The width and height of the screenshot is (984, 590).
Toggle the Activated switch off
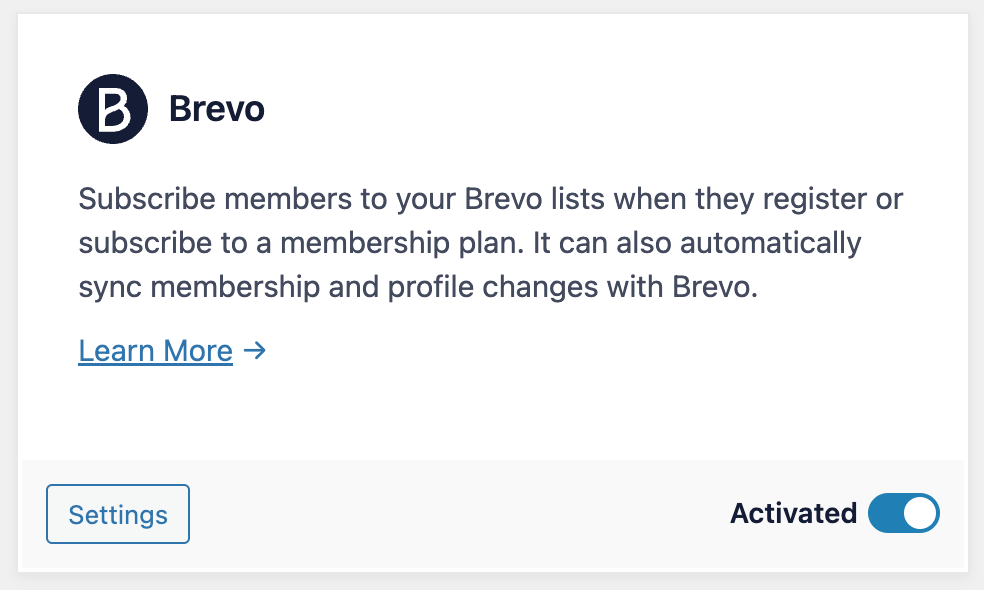tap(903, 513)
